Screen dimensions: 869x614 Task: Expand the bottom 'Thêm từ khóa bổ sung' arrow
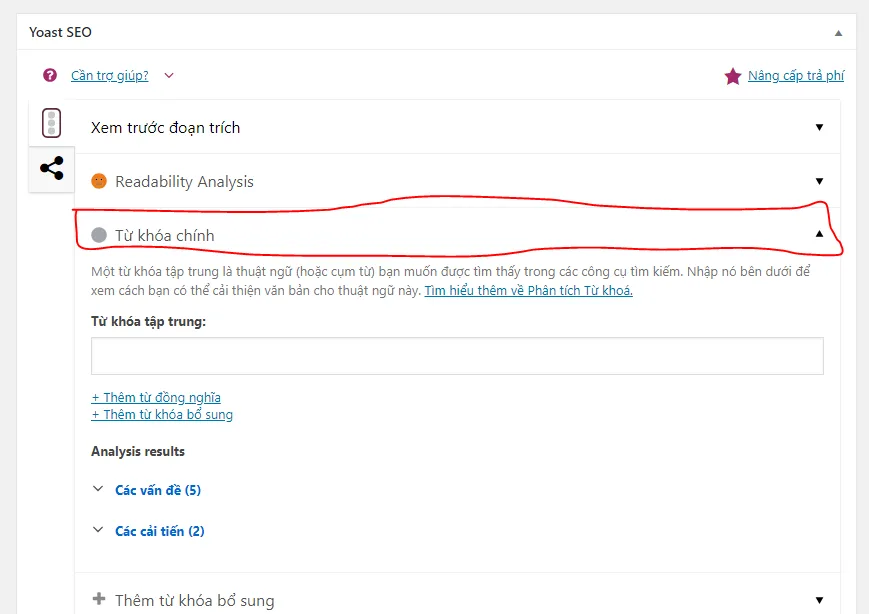point(819,600)
